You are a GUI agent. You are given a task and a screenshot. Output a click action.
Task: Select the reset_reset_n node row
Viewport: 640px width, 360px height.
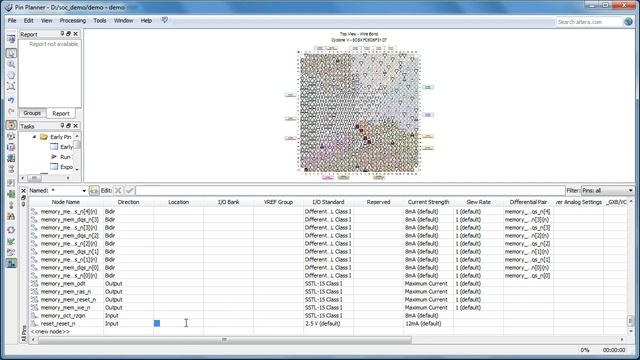(58, 324)
